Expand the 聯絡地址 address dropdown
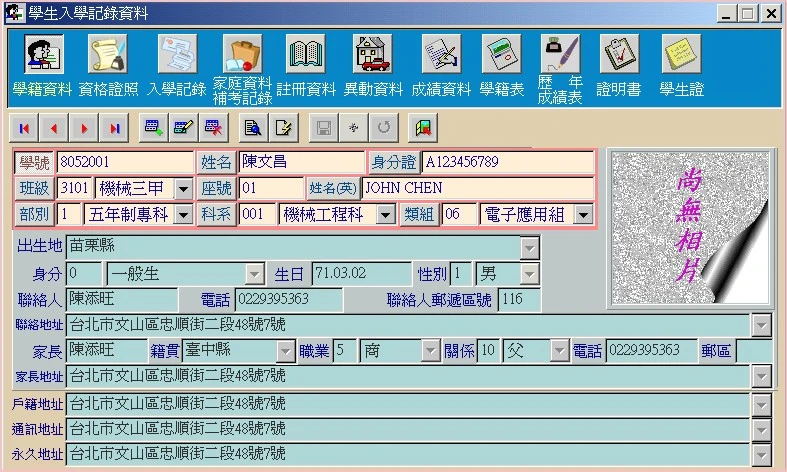The width and height of the screenshot is (787, 472). (761, 325)
